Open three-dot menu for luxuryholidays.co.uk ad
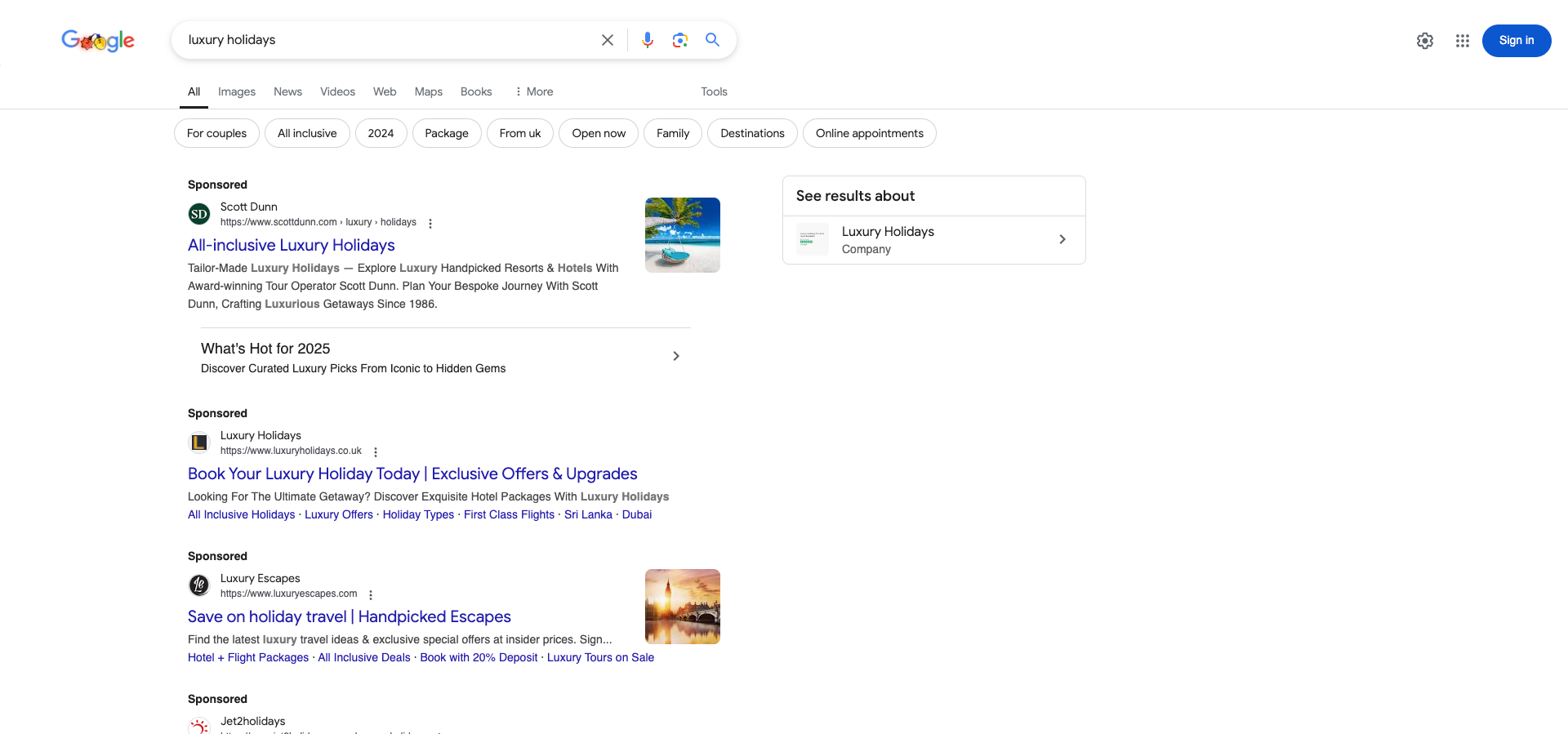The width and height of the screenshot is (1568, 734). click(x=376, y=452)
